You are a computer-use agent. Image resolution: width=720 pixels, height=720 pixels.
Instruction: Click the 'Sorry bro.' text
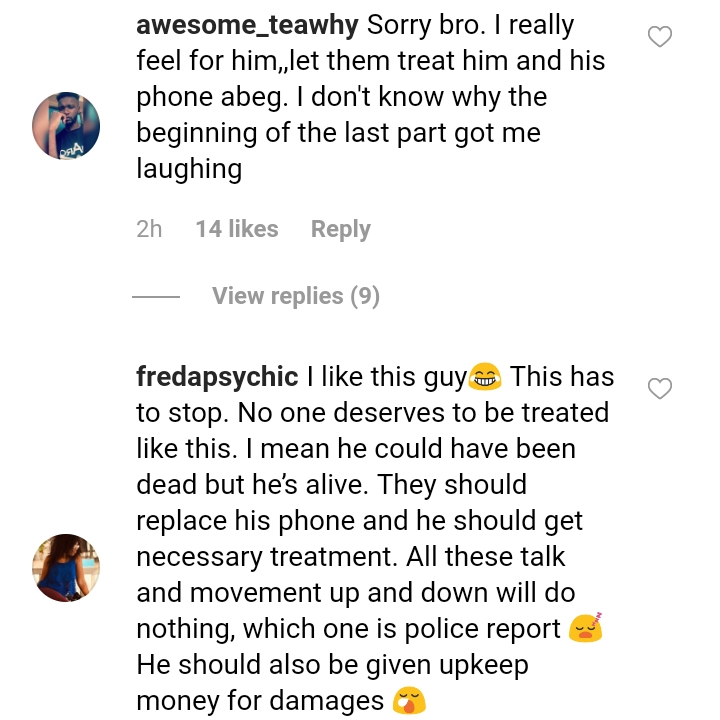(x=426, y=25)
